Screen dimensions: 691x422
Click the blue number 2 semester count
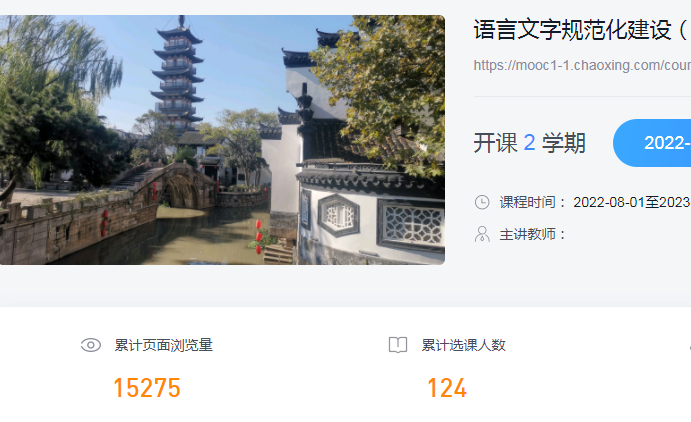tap(529, 143)
